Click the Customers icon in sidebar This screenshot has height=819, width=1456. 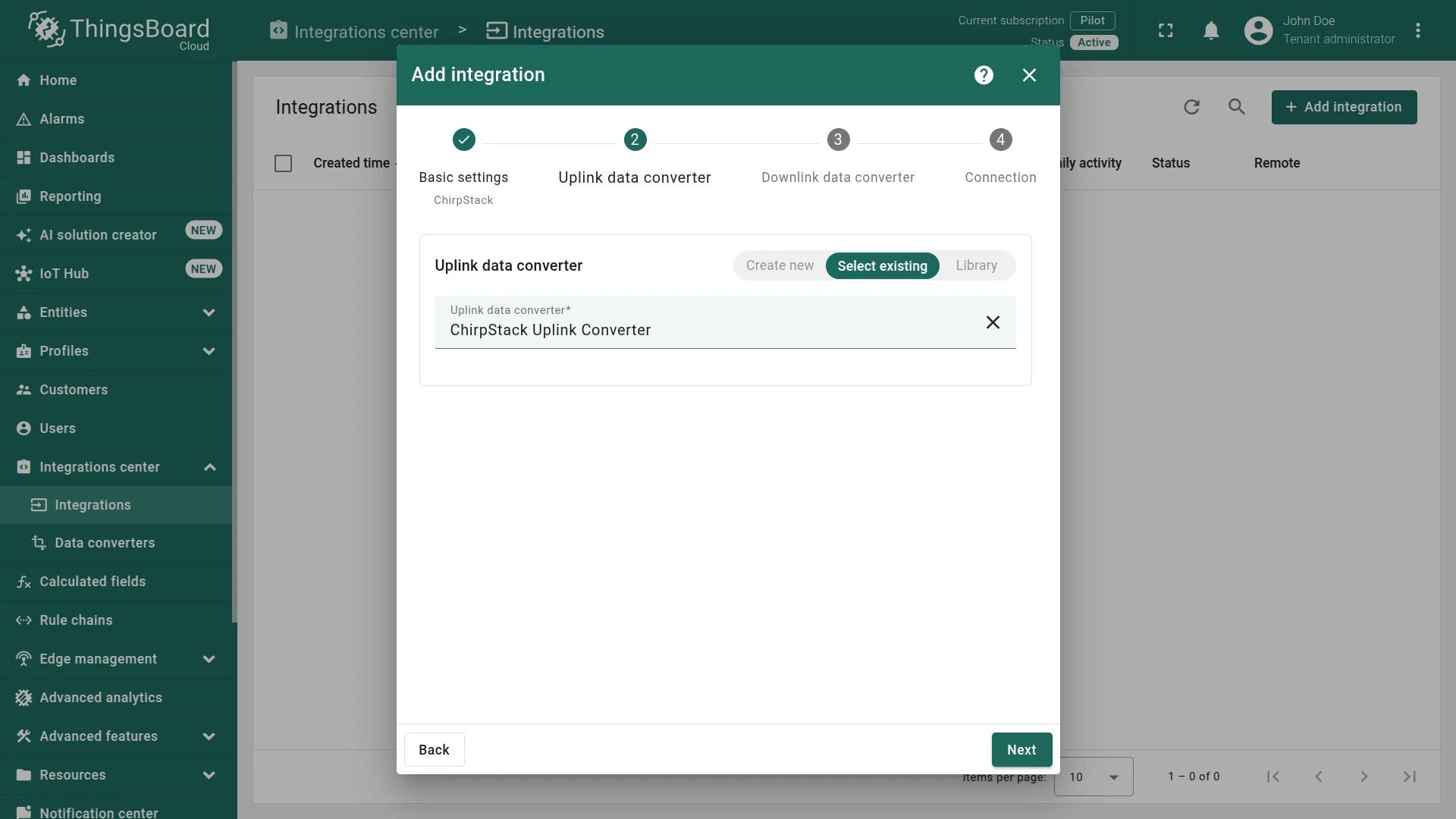(24, 390)
